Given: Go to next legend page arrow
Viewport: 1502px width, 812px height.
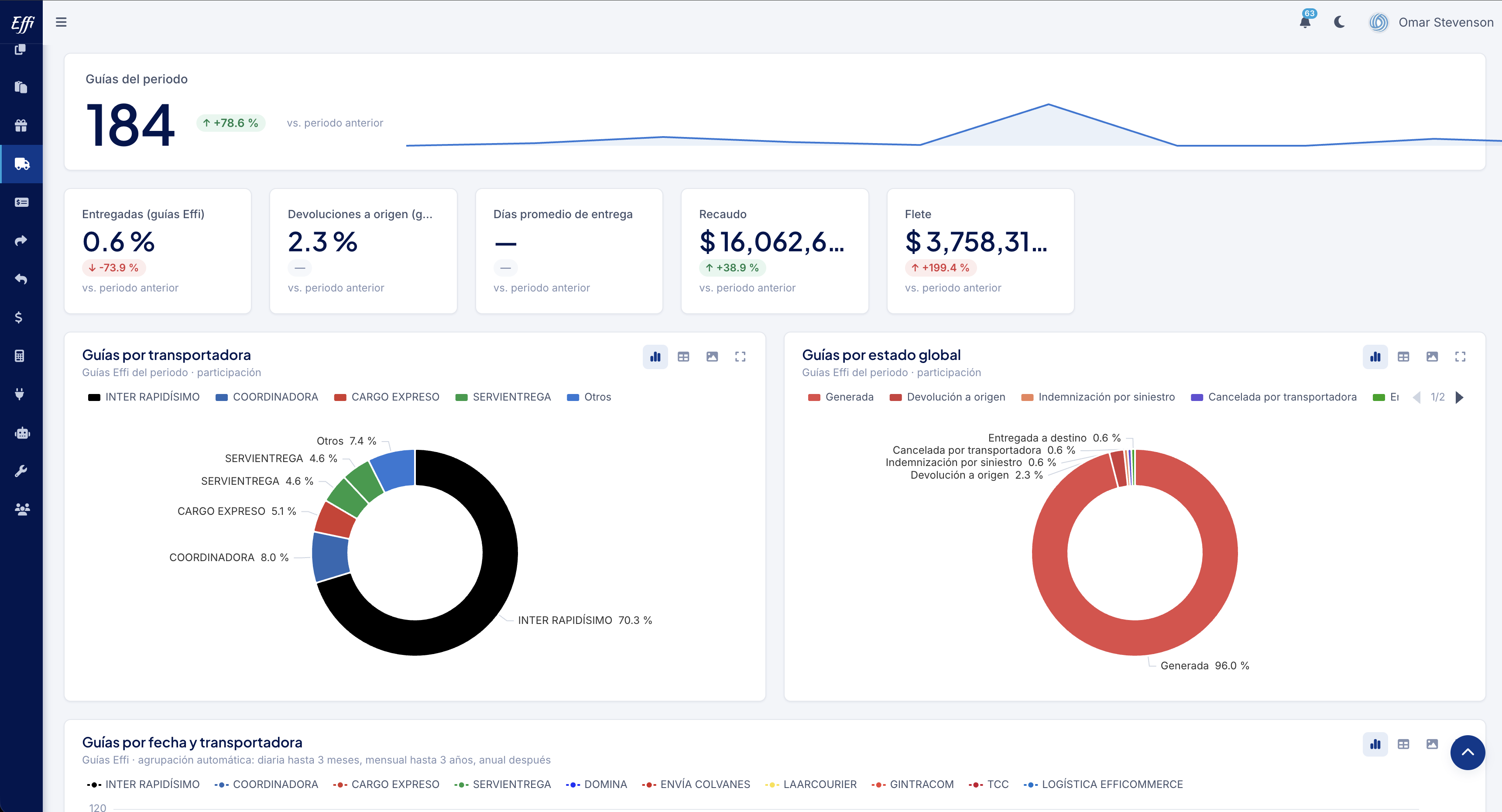Looking at the screenshot, I should [x=1459, y=397].
